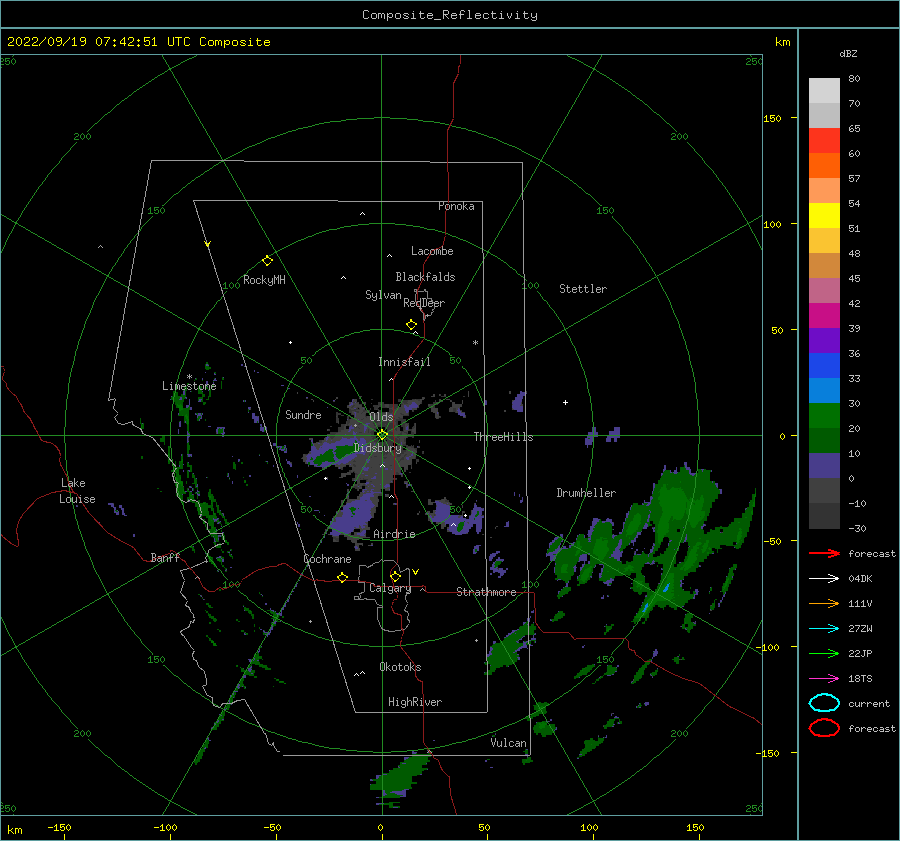Click the 2022/09/19 07:42:51 UTC Composite timestamp
This screenshot has width=900, height=841.
click(x=138, y=42)
